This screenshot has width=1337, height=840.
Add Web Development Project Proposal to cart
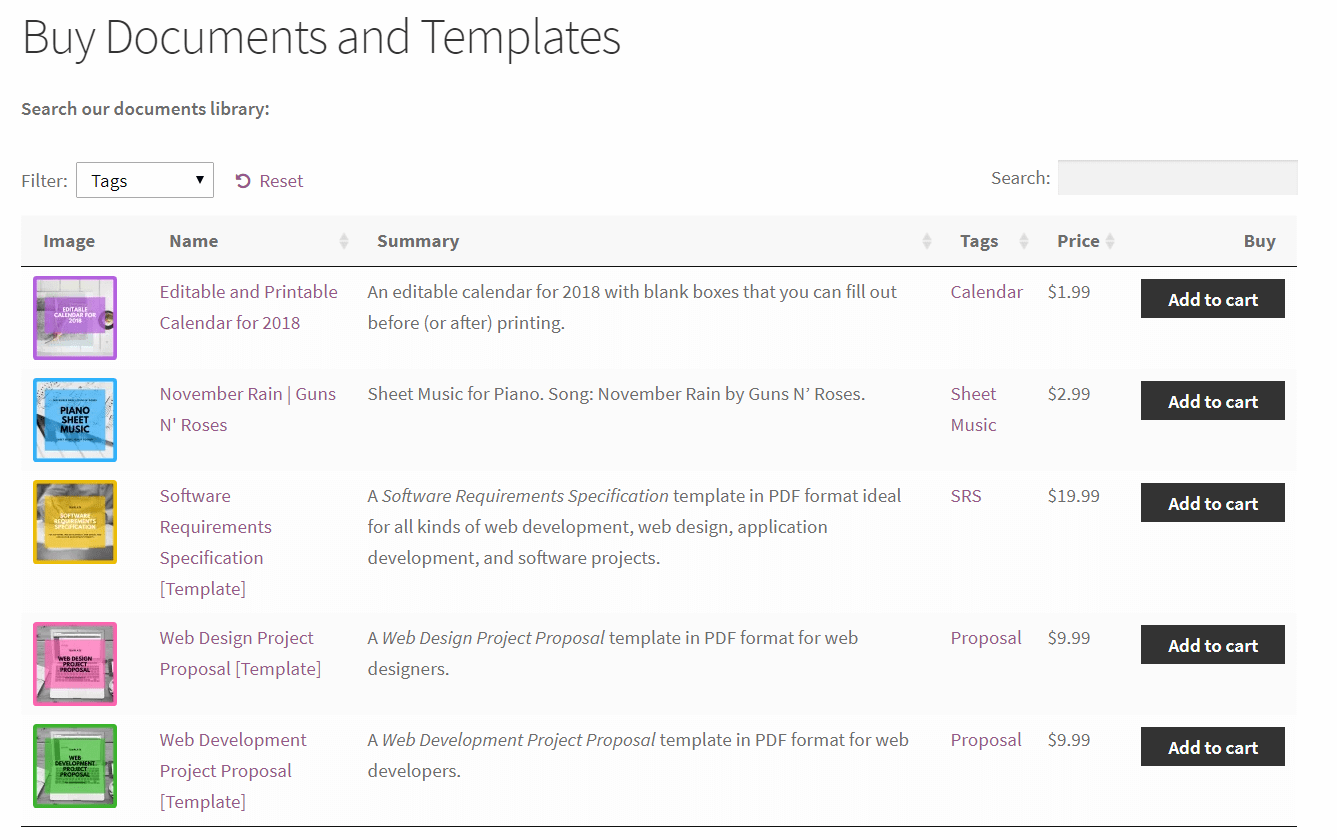coord(1212,747)
